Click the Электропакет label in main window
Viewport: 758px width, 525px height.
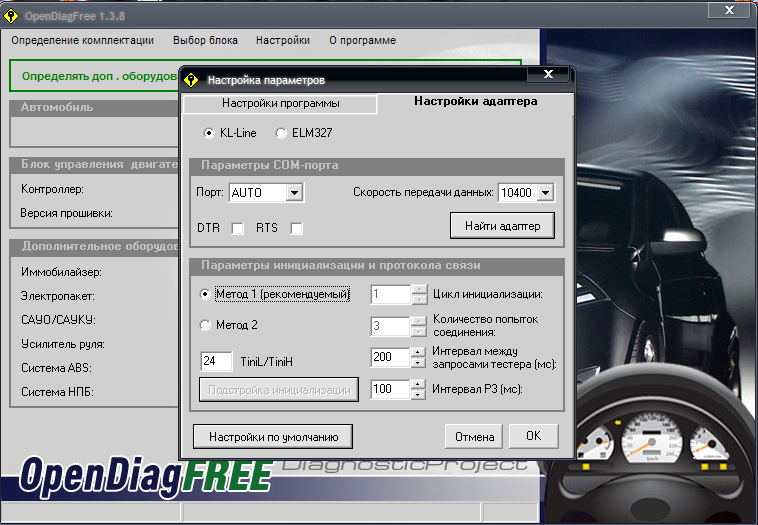(x=58, y=296)
